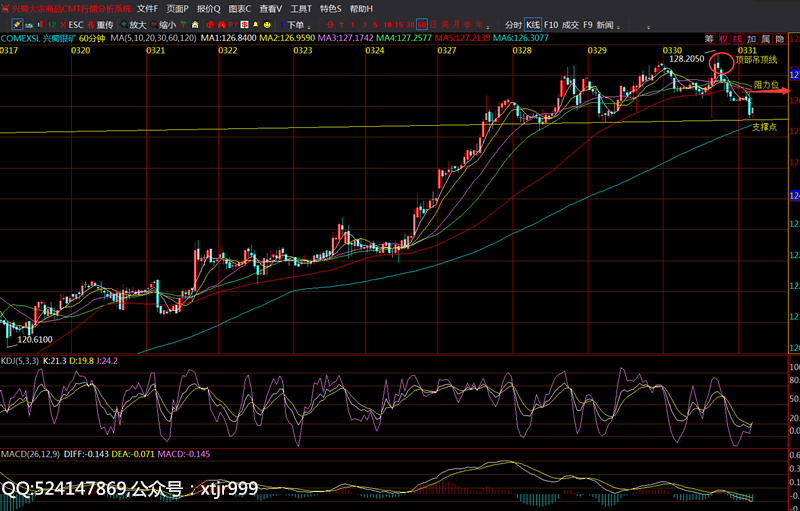Image resolution: width=800 pixels, height=511 pixels.
Task: Open the 图表C chart menu dropdown
Action: [239, 8]
